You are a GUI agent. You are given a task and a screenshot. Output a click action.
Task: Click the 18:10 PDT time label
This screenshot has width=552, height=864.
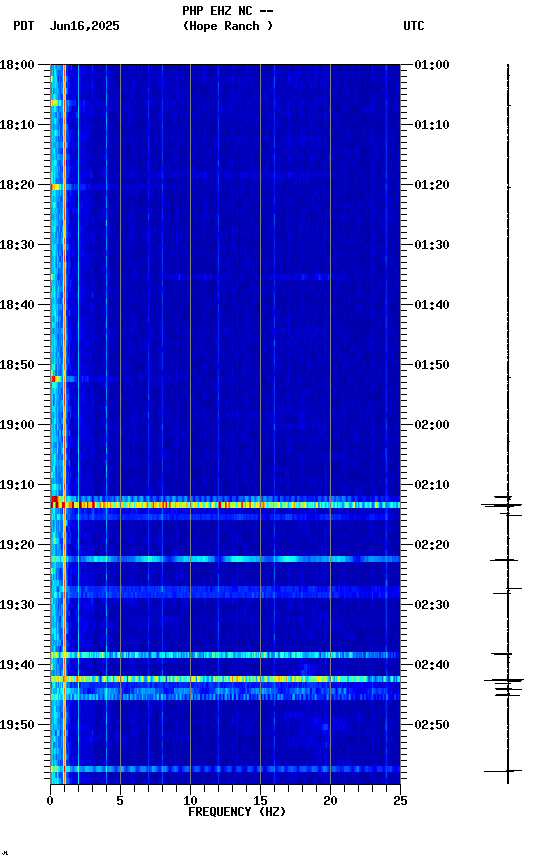pyautogui.click(x=17, y=125)
